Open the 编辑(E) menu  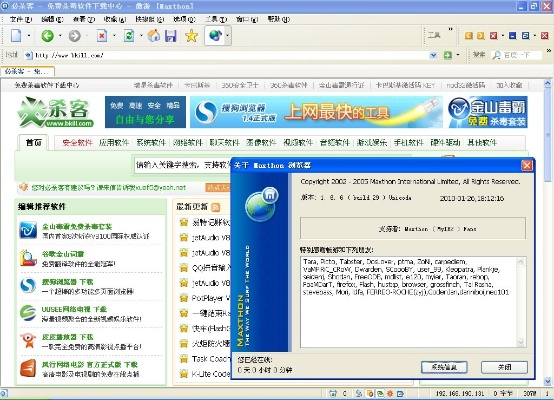pyautogui.click(x=52, y=19)
